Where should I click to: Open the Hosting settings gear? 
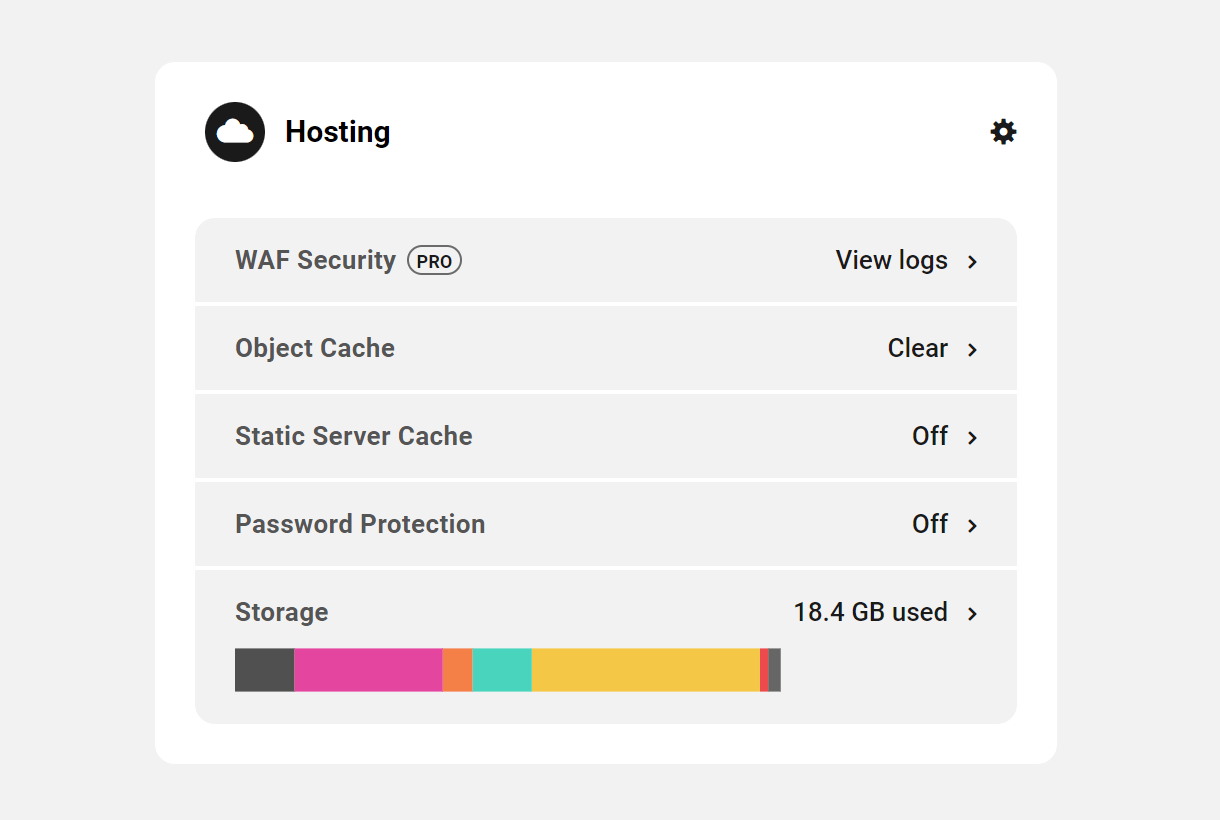click(x=1003, y=131)
